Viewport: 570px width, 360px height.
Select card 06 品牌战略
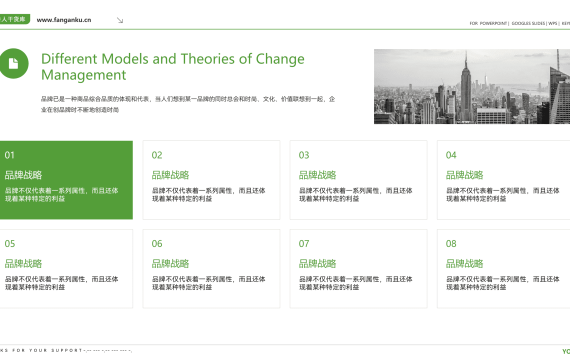tap(211, 269)
